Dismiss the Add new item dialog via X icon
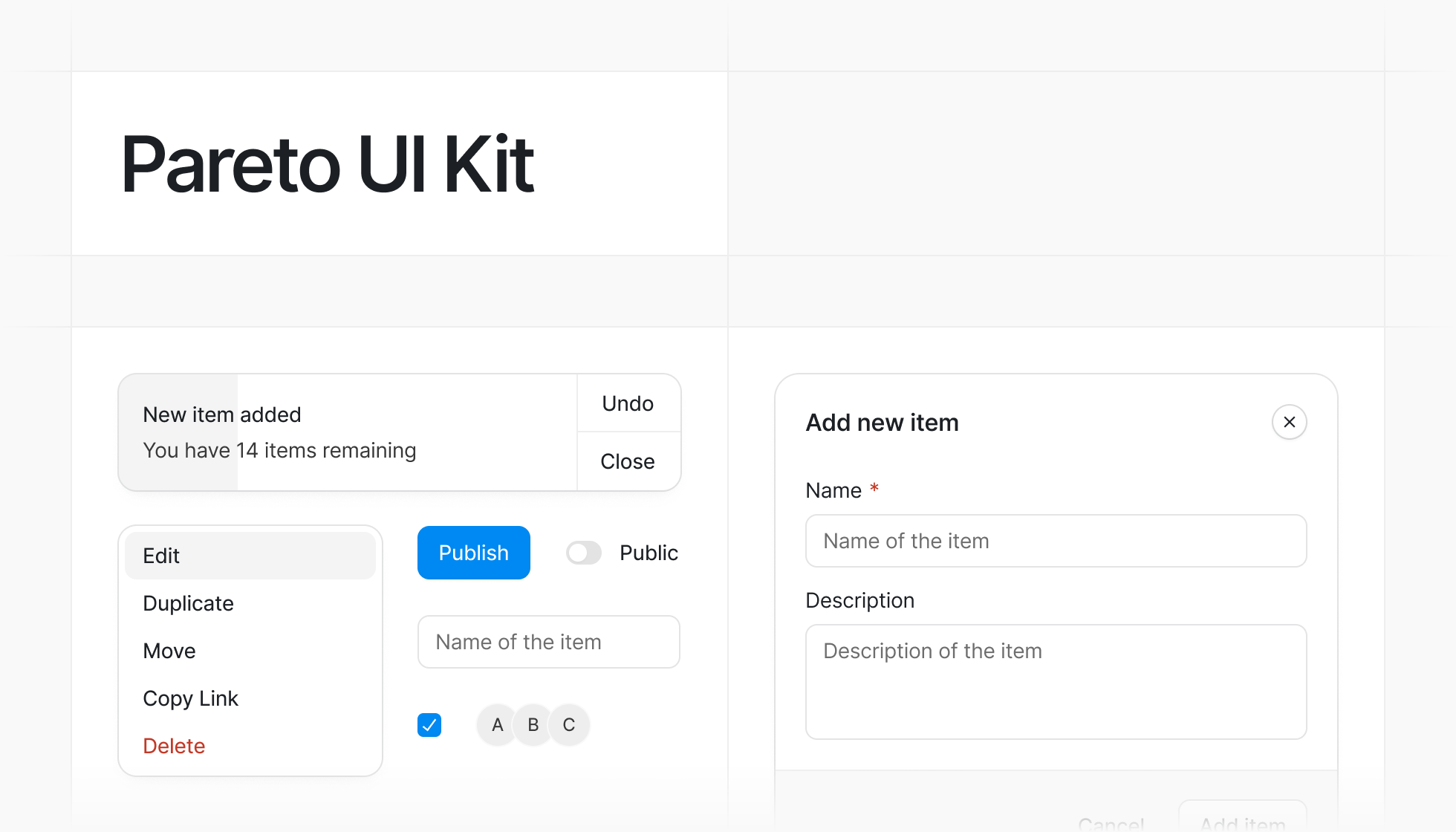 (x=1290, y=422)
